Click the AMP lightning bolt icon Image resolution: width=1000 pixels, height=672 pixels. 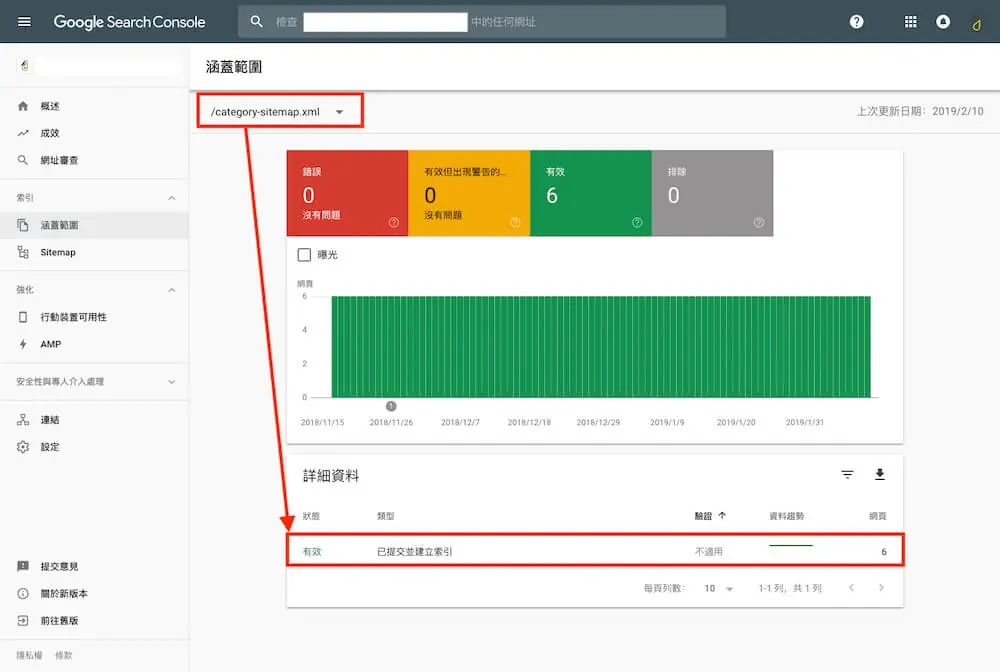pos(23,344)
